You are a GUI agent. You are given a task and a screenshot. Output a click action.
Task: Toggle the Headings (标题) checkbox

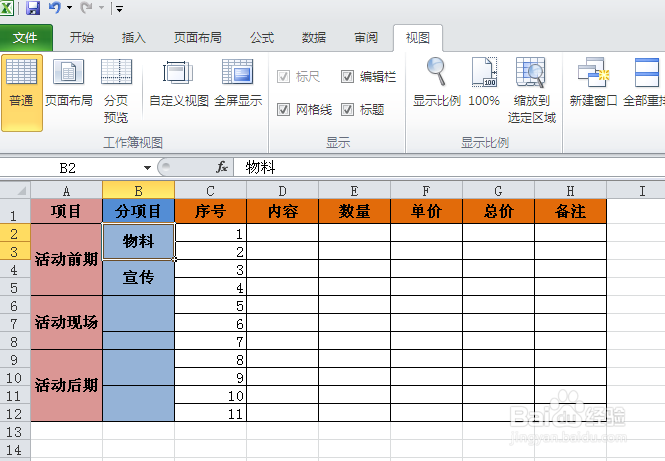[x=347, y=109]
